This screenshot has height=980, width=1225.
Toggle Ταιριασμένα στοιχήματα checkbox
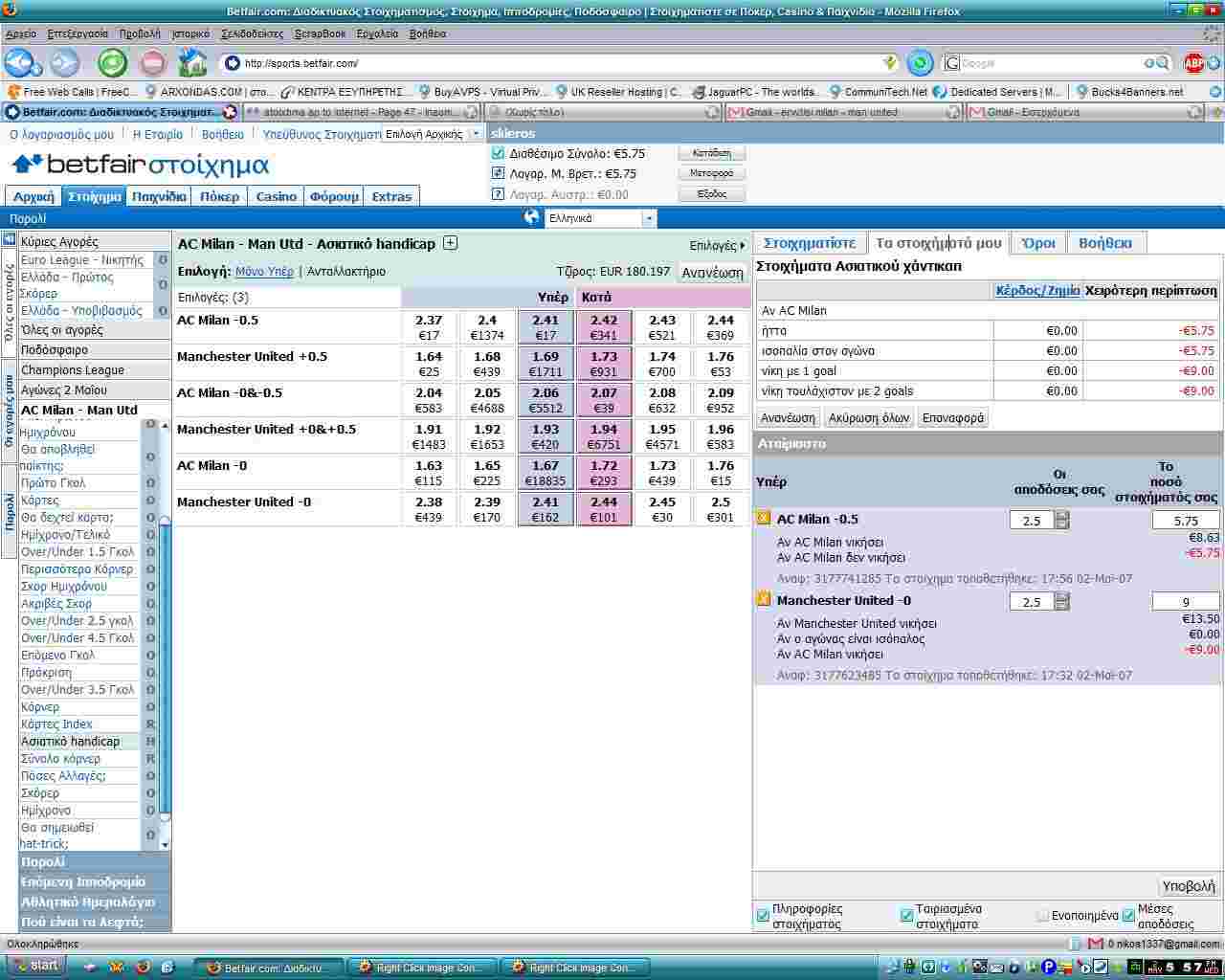point(907,916)
